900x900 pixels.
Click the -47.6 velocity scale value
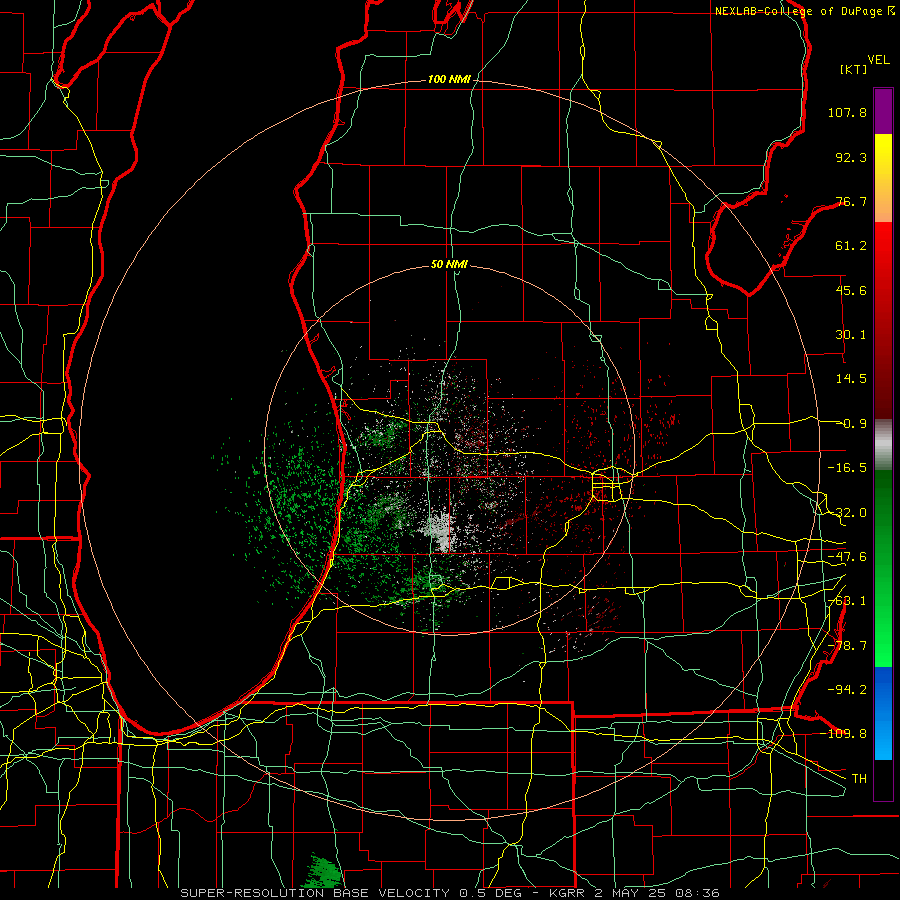[847, 557]
